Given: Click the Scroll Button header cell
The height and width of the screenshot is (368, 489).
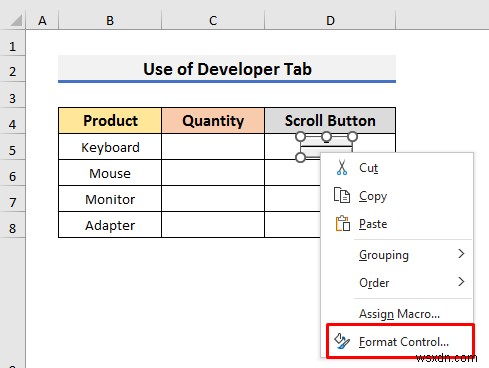Looking at the screenshot, I should (330, 121).
